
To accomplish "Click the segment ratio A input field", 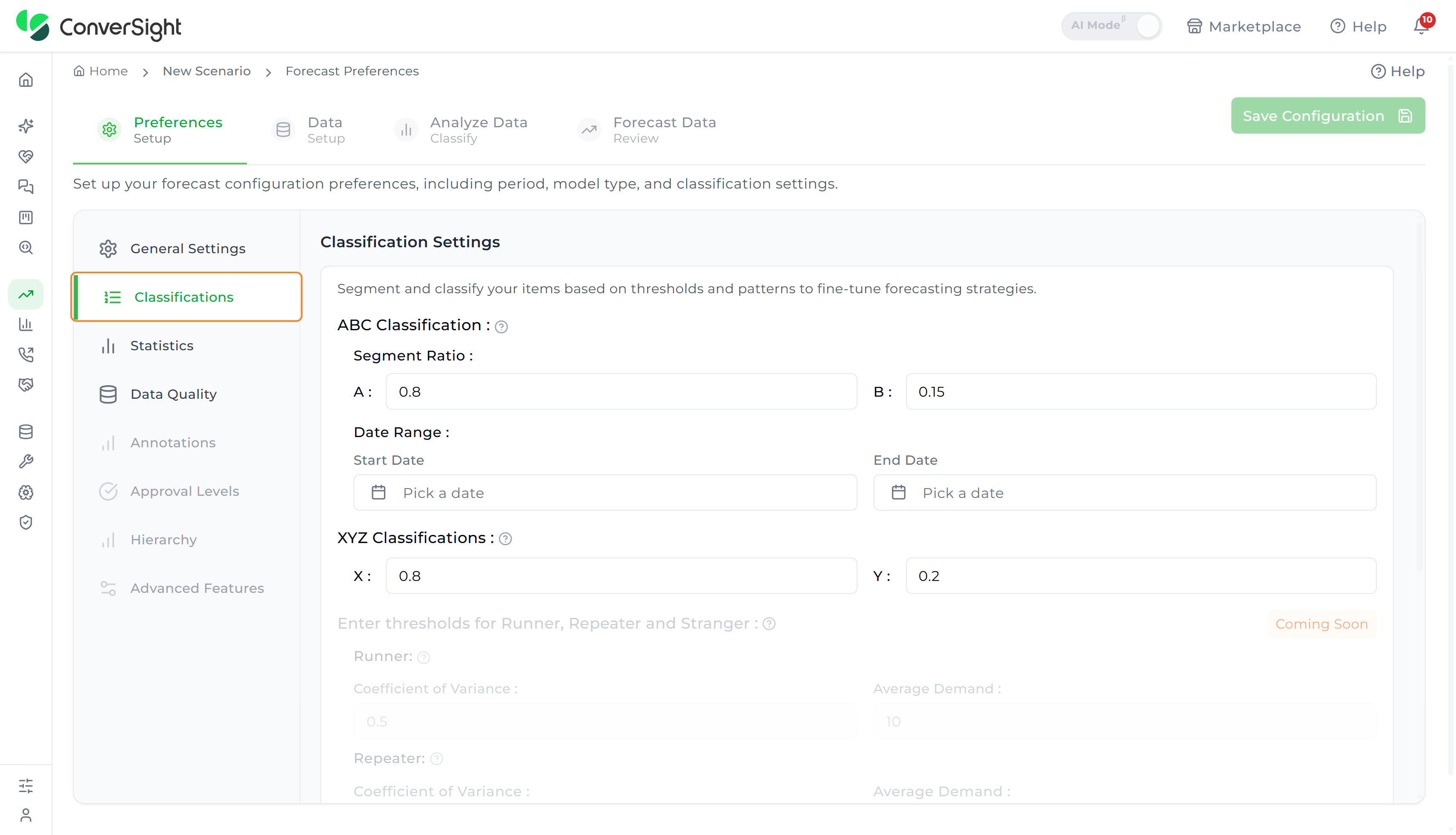I will (x=621, y=392).
